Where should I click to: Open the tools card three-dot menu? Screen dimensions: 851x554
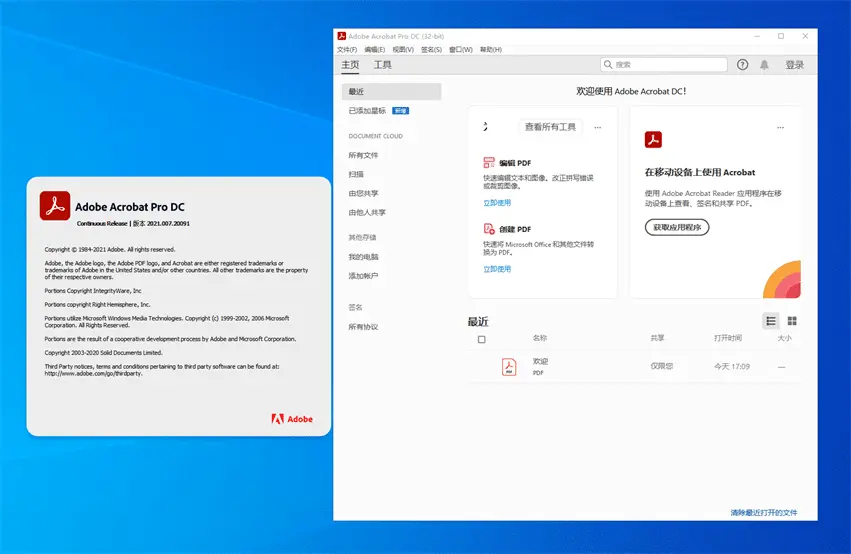click(x=598, y=127)
